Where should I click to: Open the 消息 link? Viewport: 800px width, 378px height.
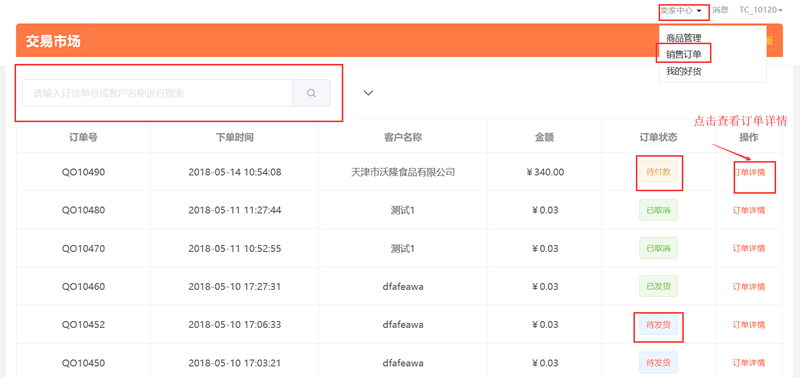tap(720, 10)
